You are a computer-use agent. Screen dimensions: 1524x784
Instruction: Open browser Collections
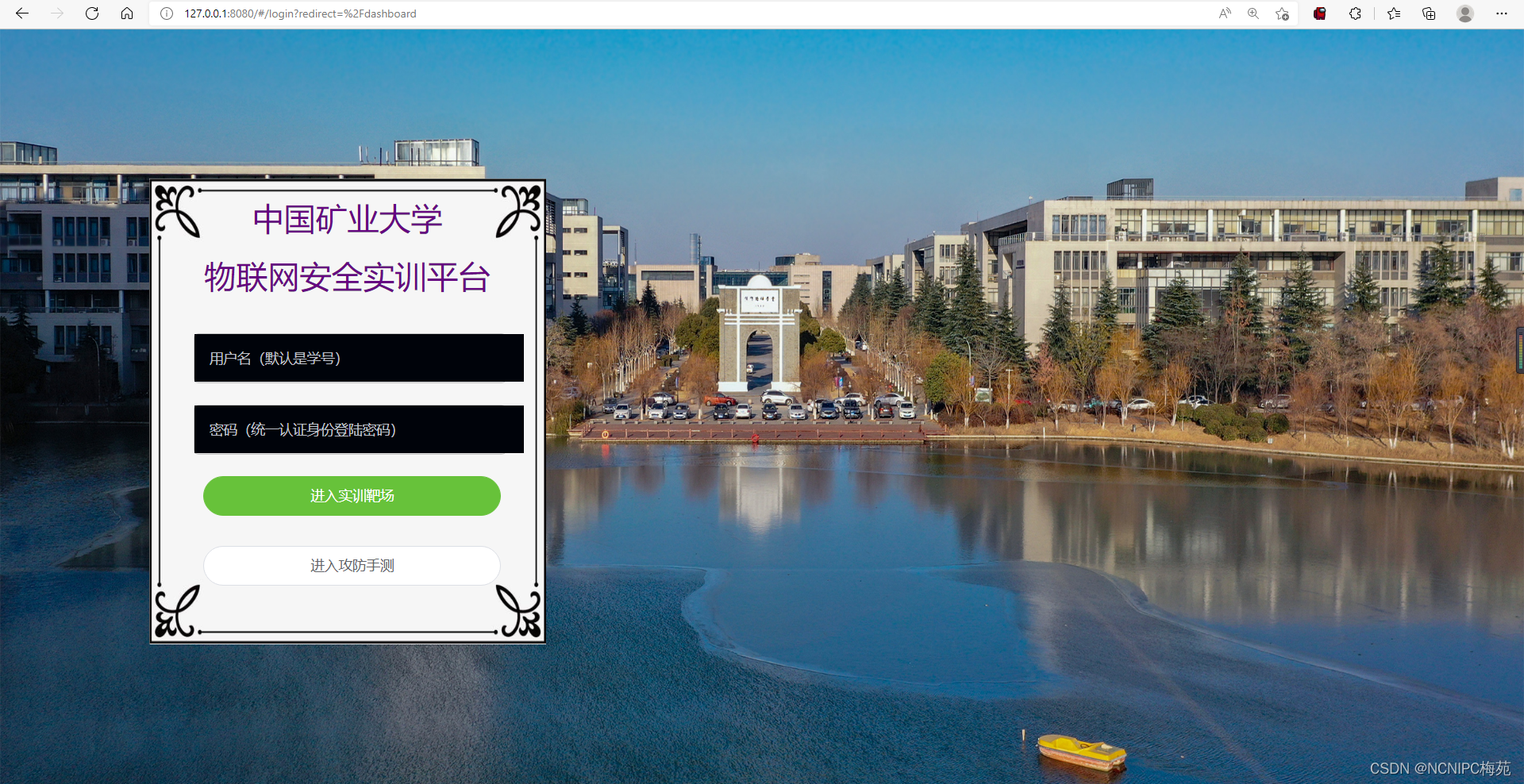1429,13
